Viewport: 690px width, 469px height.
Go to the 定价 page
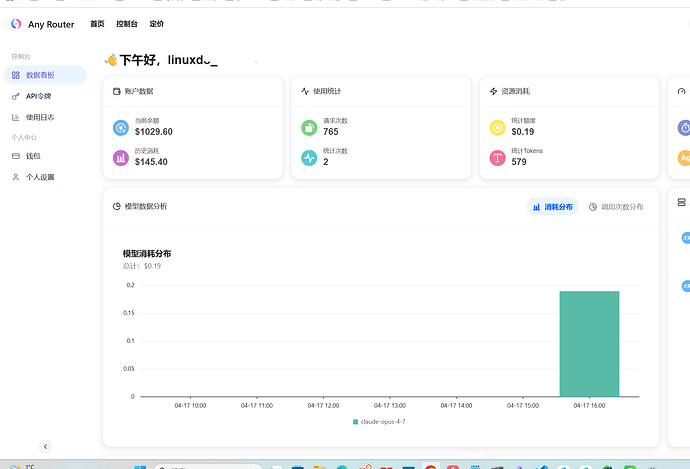coord(157,24)
